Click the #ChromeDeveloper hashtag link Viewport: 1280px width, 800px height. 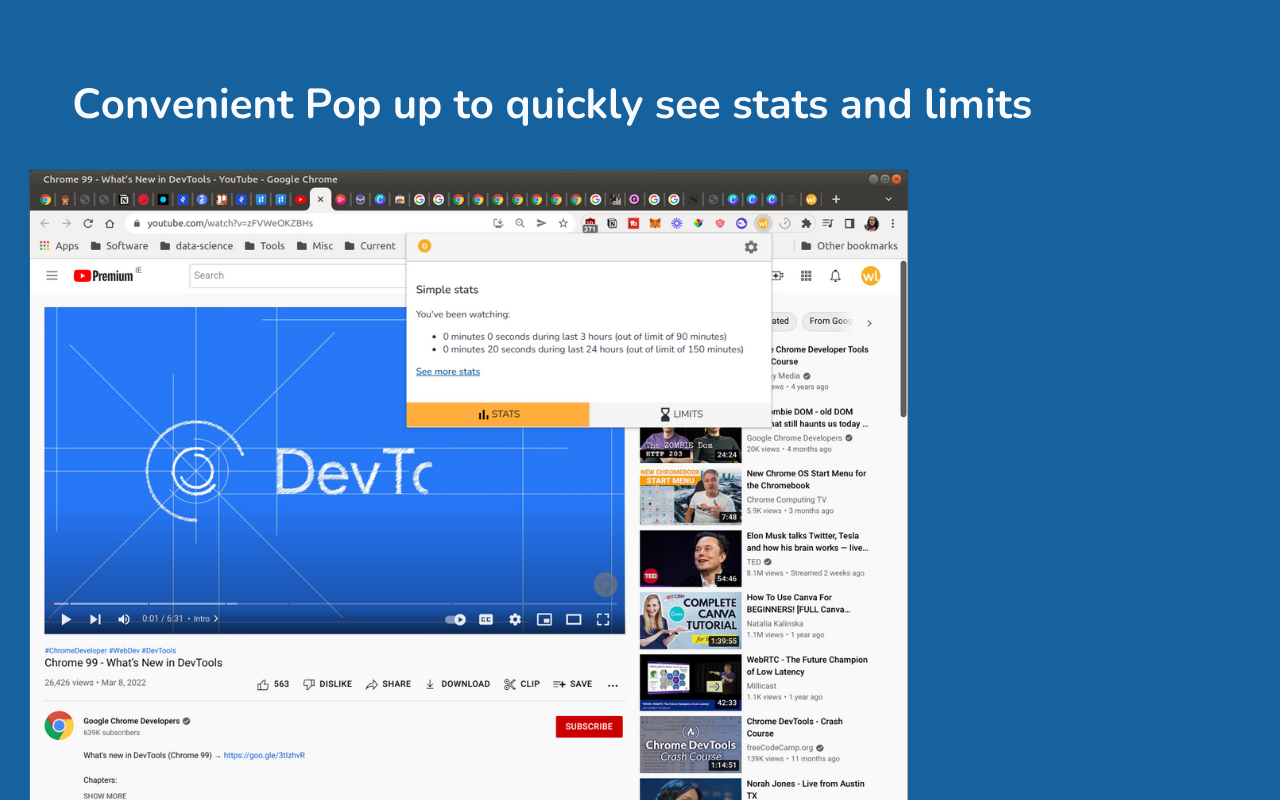[x=76, y=651]
